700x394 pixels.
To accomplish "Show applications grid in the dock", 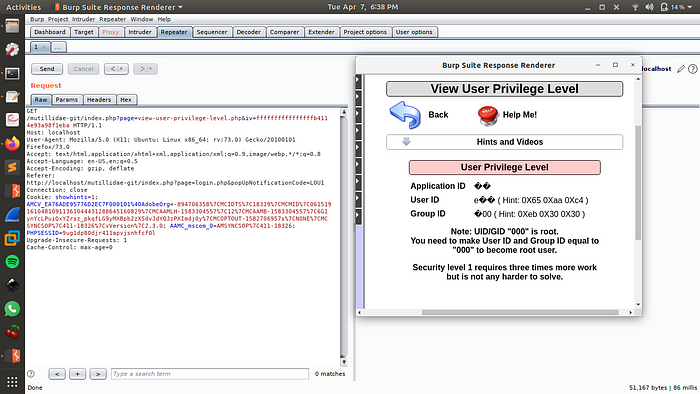I will tap(12, 382).
